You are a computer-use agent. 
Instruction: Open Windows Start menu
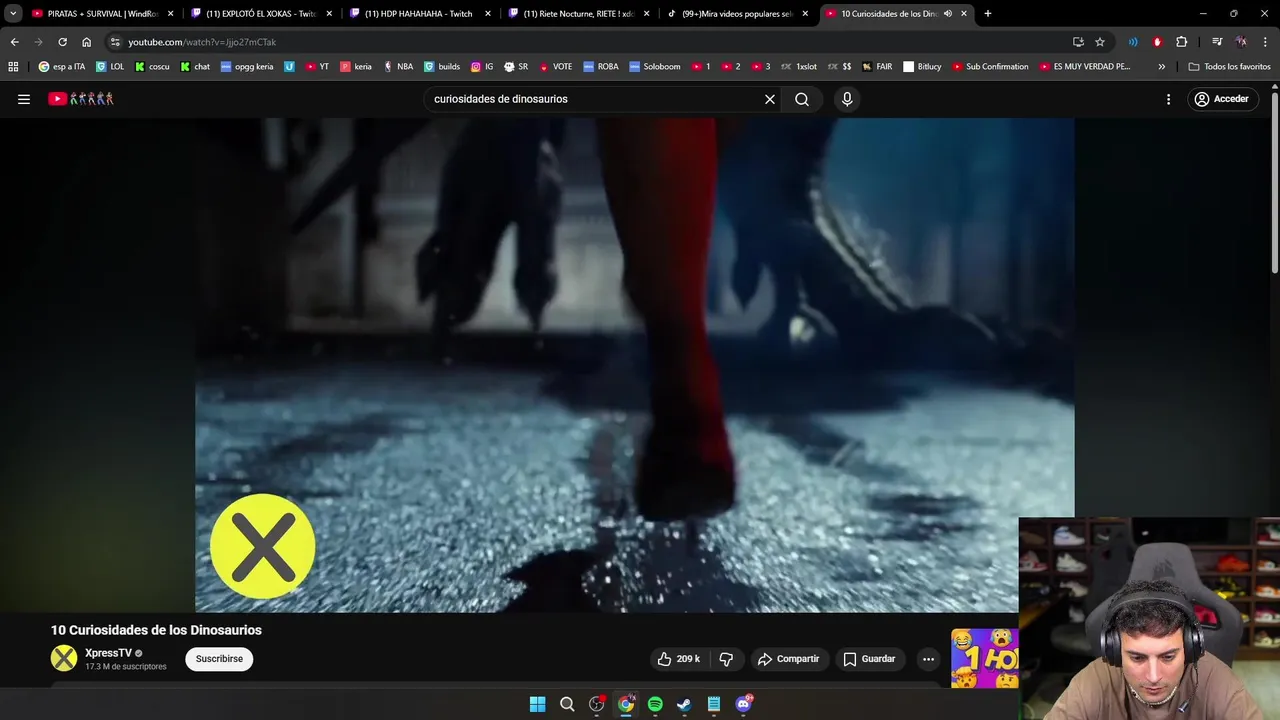tap(537, 704)
